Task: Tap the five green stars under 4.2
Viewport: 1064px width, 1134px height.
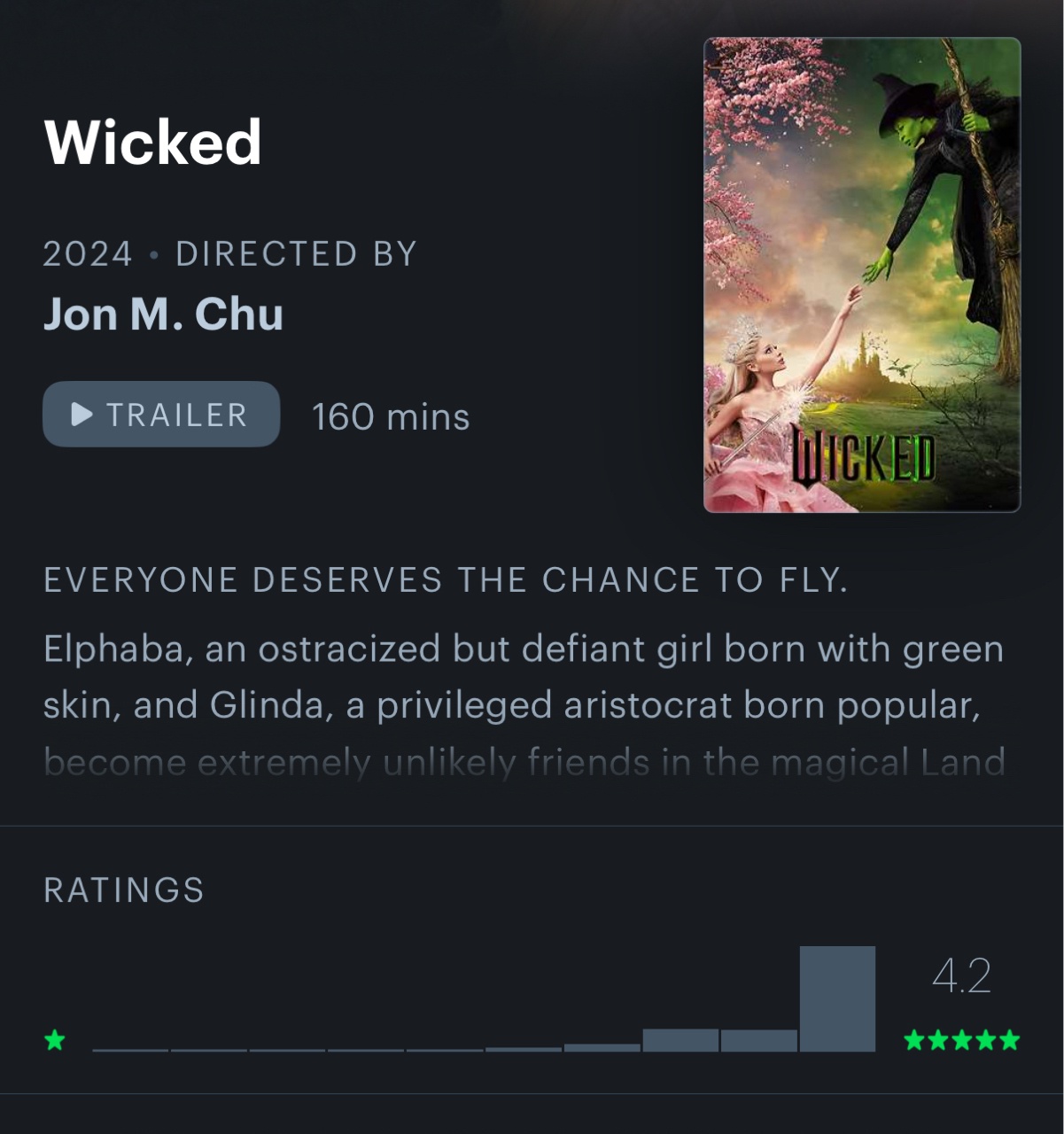Action: click(x=961, y=1040)
